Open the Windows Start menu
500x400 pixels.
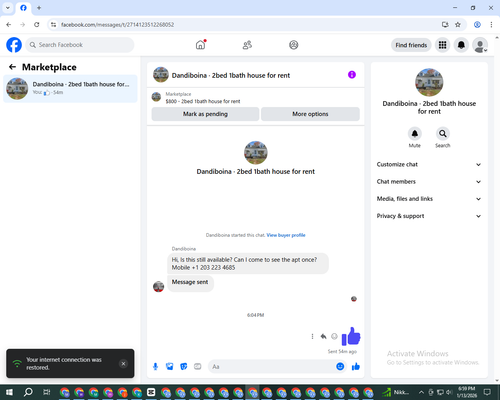9,392
